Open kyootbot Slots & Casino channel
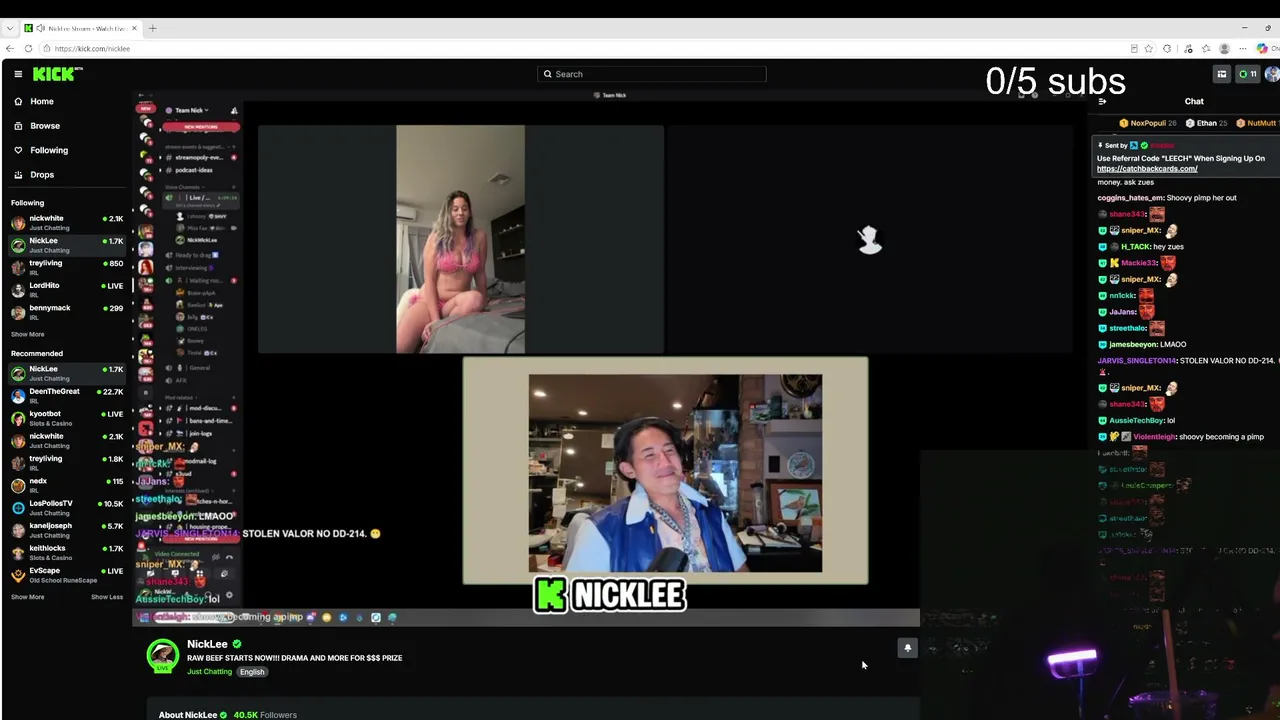1280x720 pixels. click(68, 418)
